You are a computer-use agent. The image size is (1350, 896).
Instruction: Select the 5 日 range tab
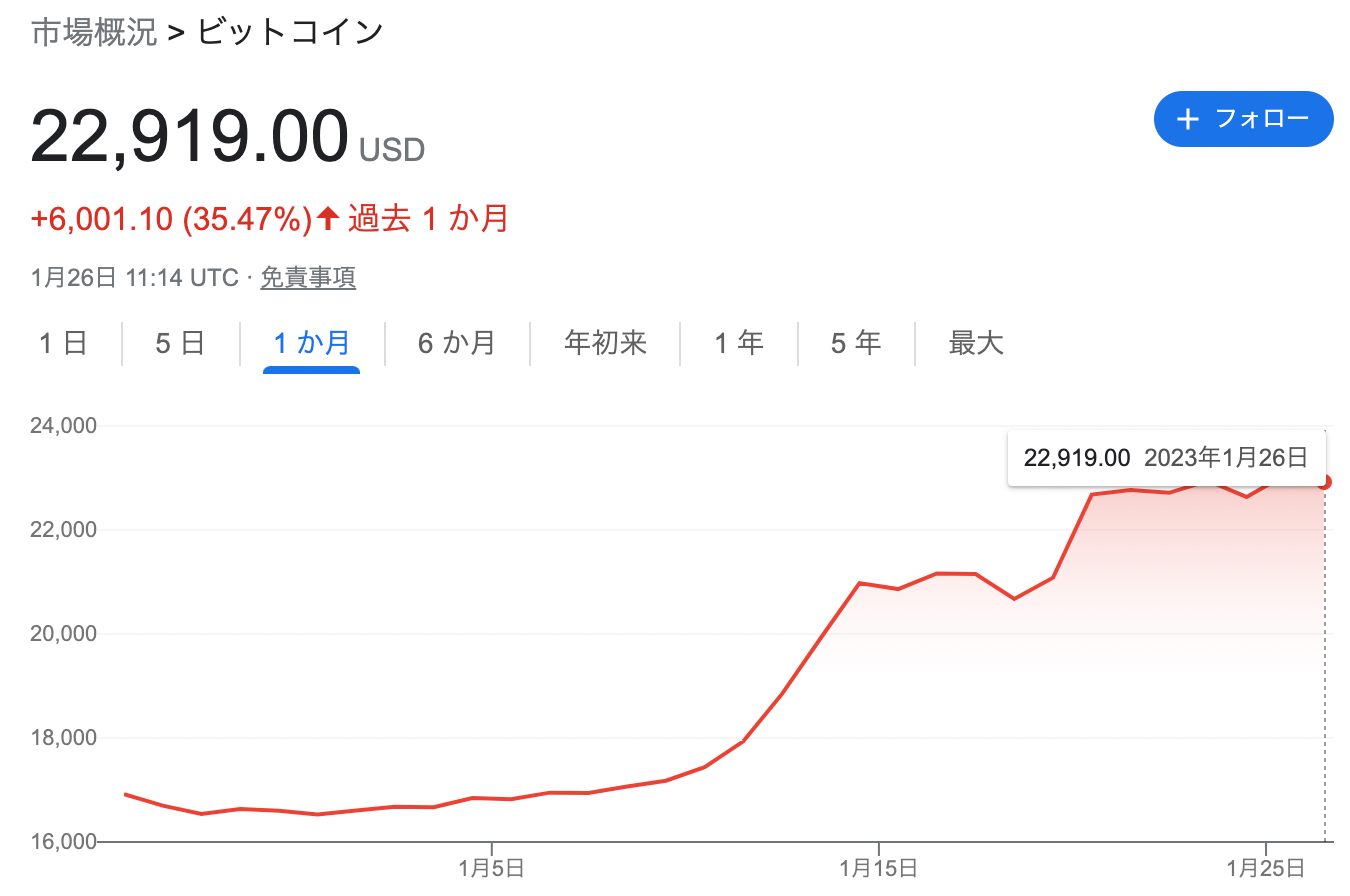180,343
